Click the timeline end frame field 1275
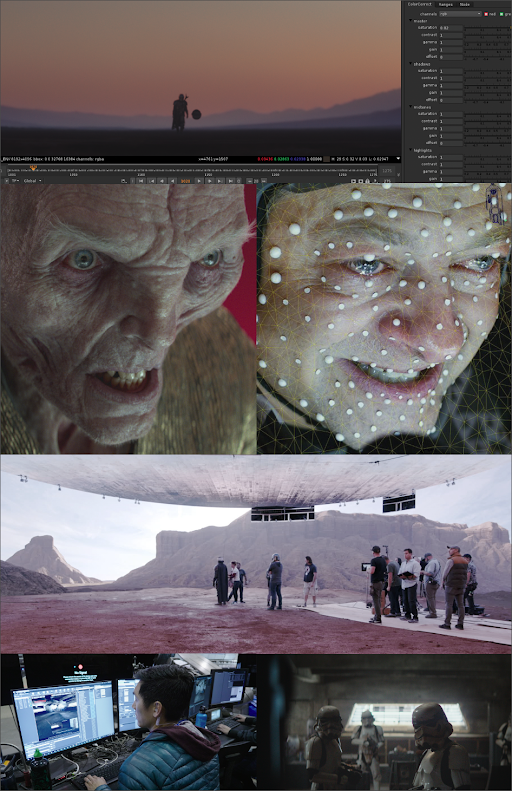512x791 pixels. point(387,171)
